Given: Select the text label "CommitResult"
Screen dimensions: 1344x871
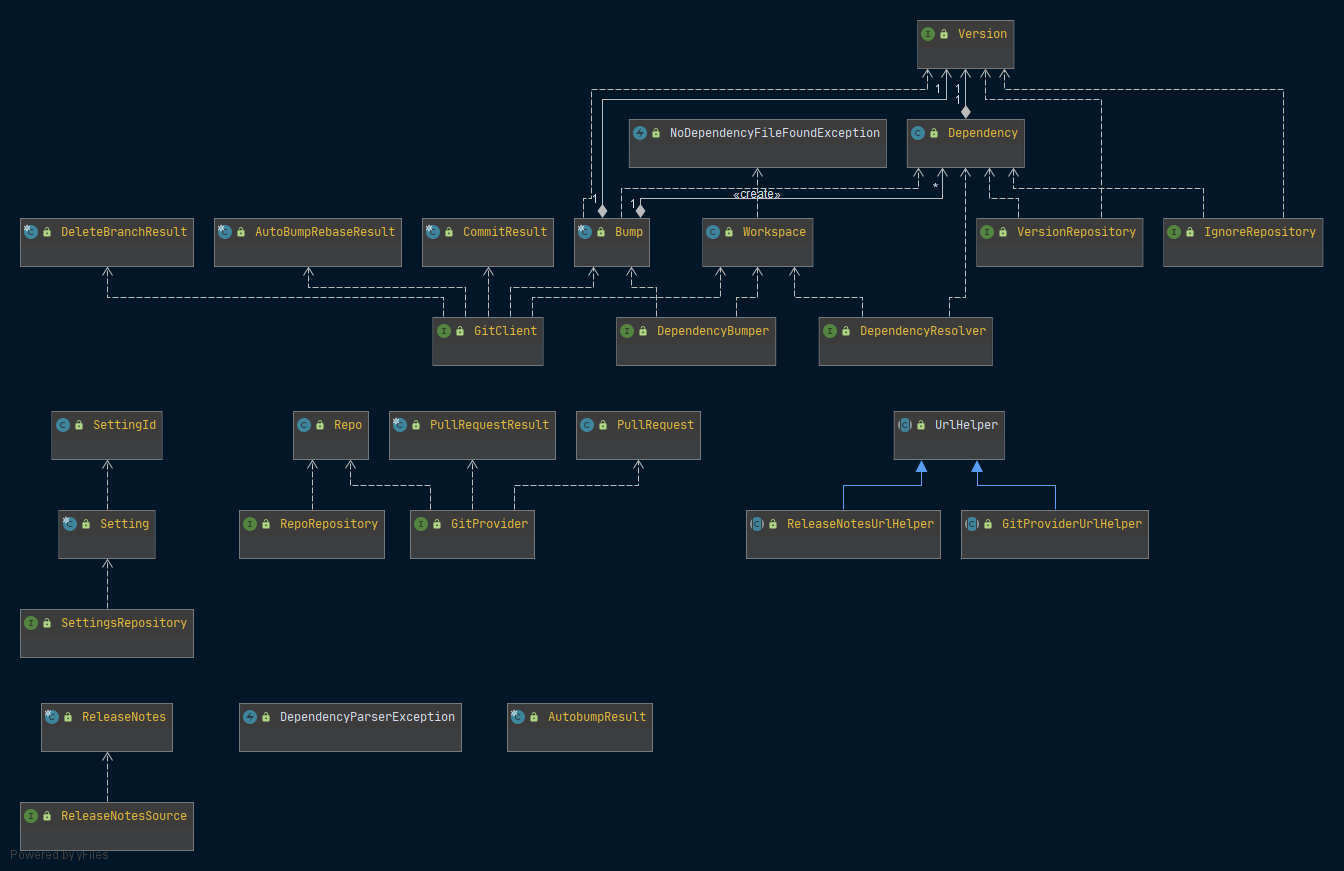Looking at the screenshot, I should (505, 232).
